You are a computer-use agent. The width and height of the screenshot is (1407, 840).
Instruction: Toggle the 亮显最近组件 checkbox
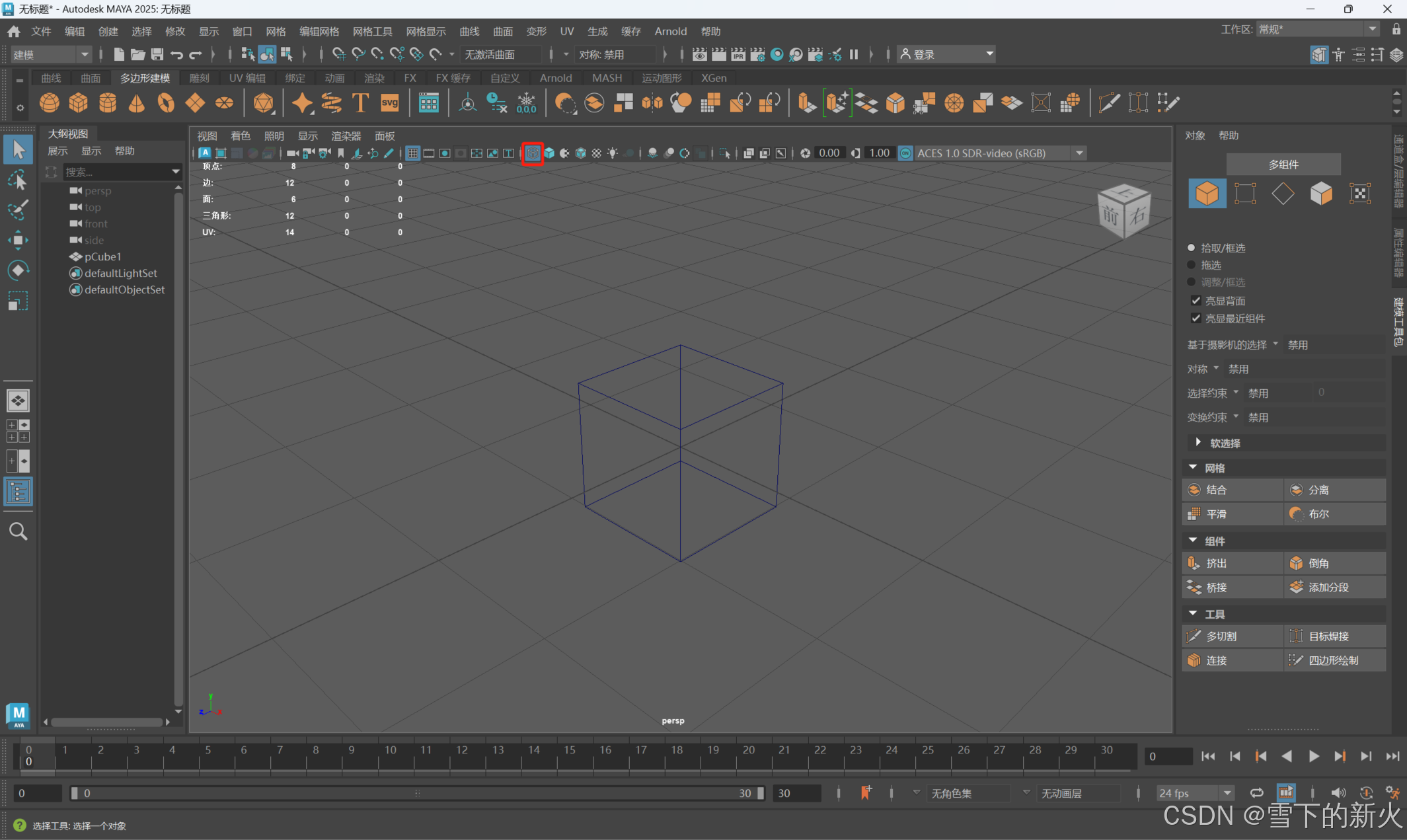click(x=1196, y=318)
